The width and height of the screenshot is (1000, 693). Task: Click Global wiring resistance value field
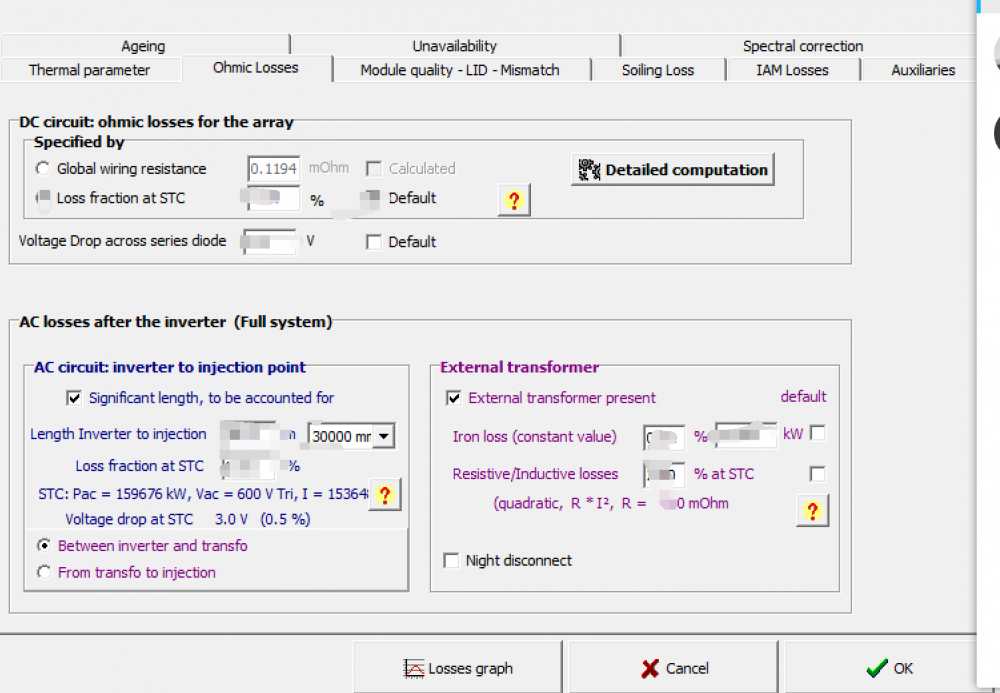273,169
